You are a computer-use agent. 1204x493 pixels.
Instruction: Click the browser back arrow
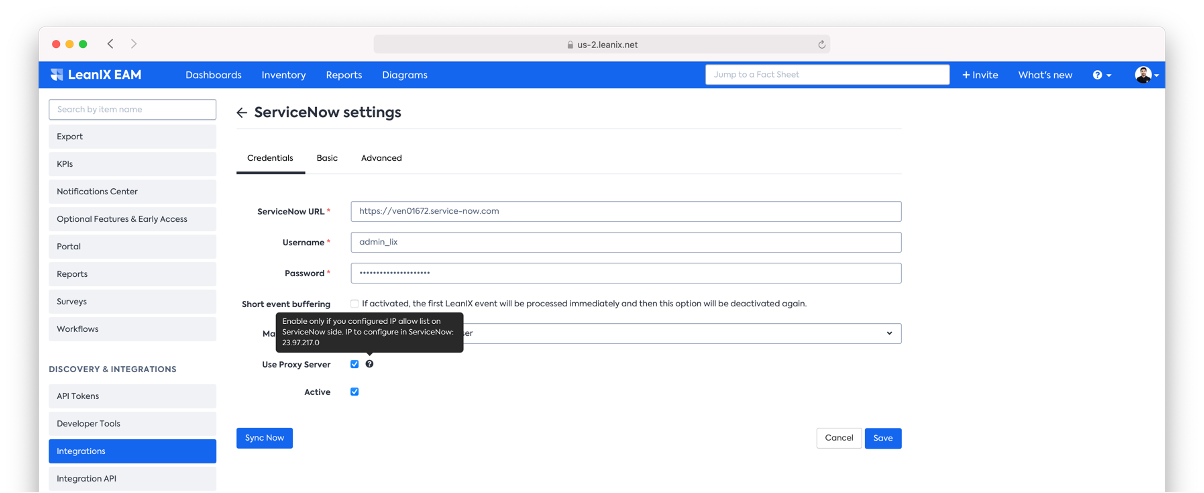click(x=110, y=44)
